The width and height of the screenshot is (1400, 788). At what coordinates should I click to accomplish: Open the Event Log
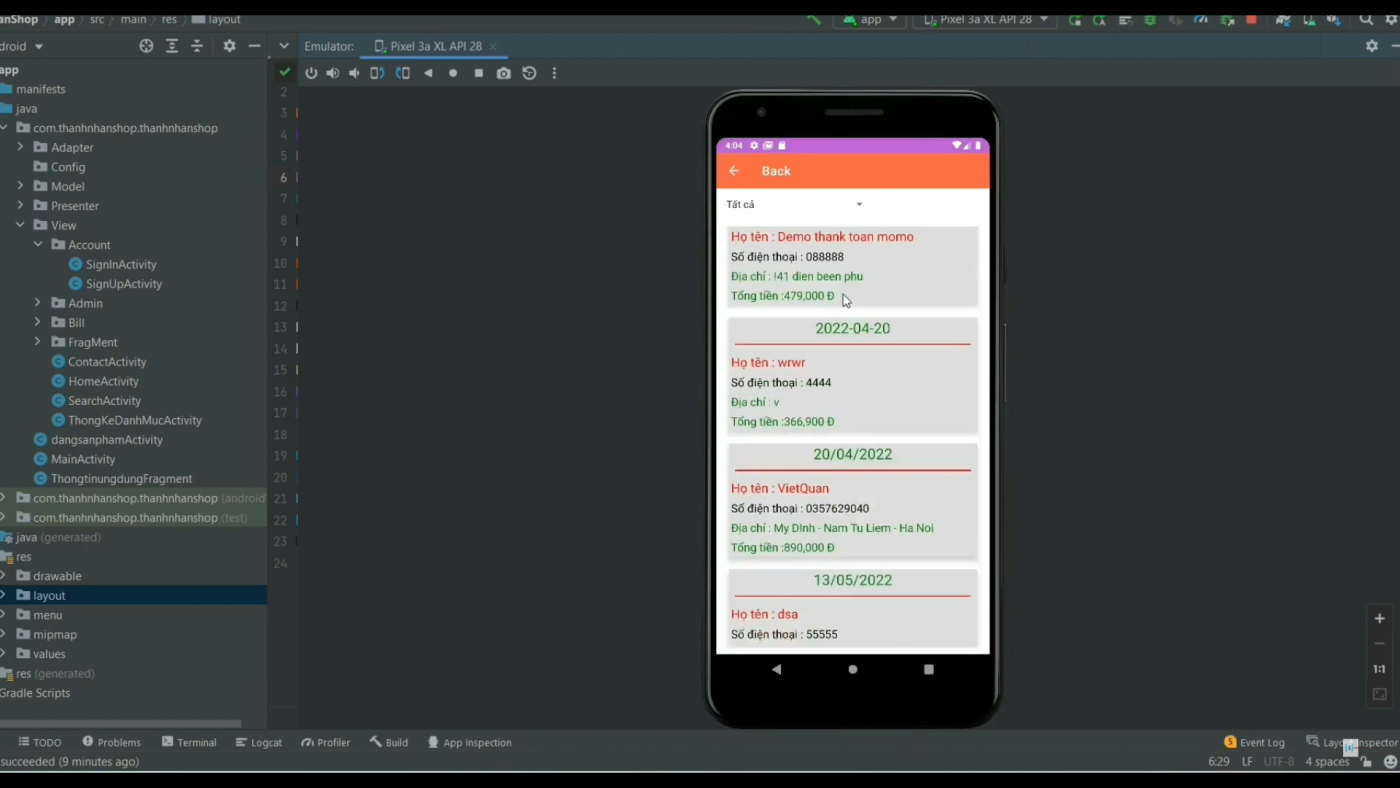point(1254,742)
